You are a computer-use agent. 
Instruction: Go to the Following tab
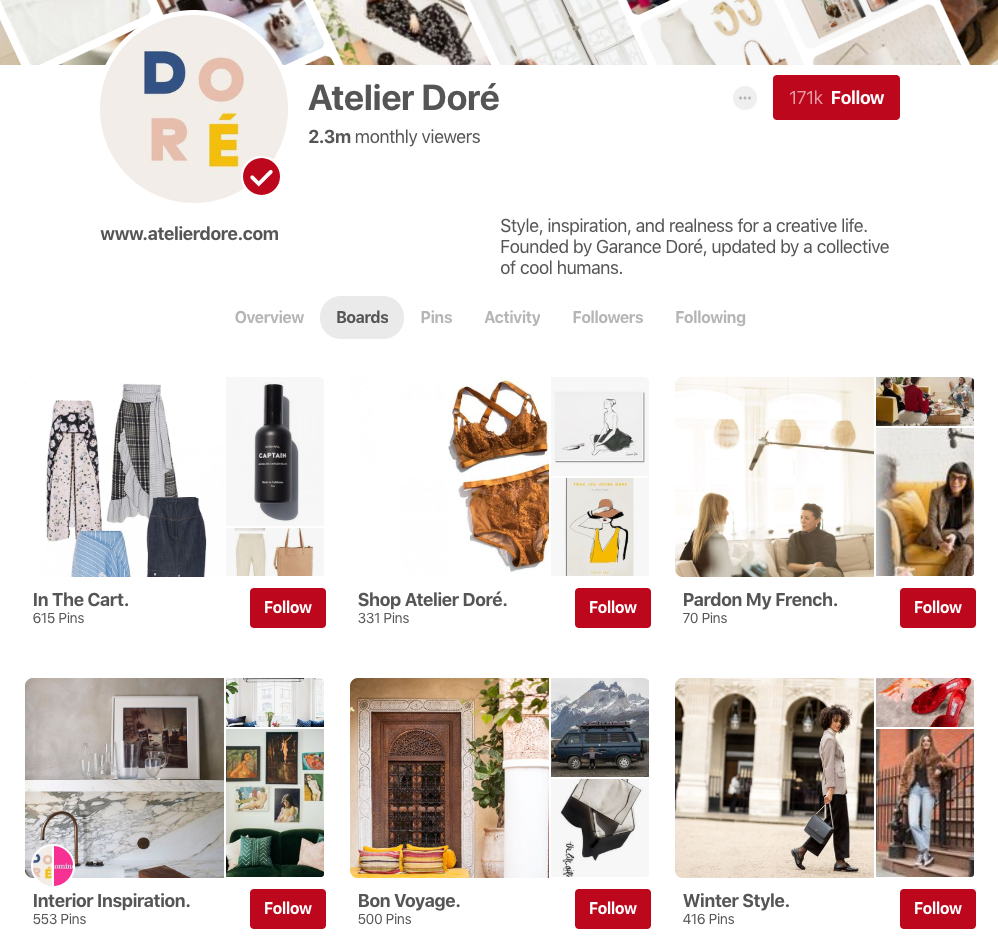tap(710, 318)
